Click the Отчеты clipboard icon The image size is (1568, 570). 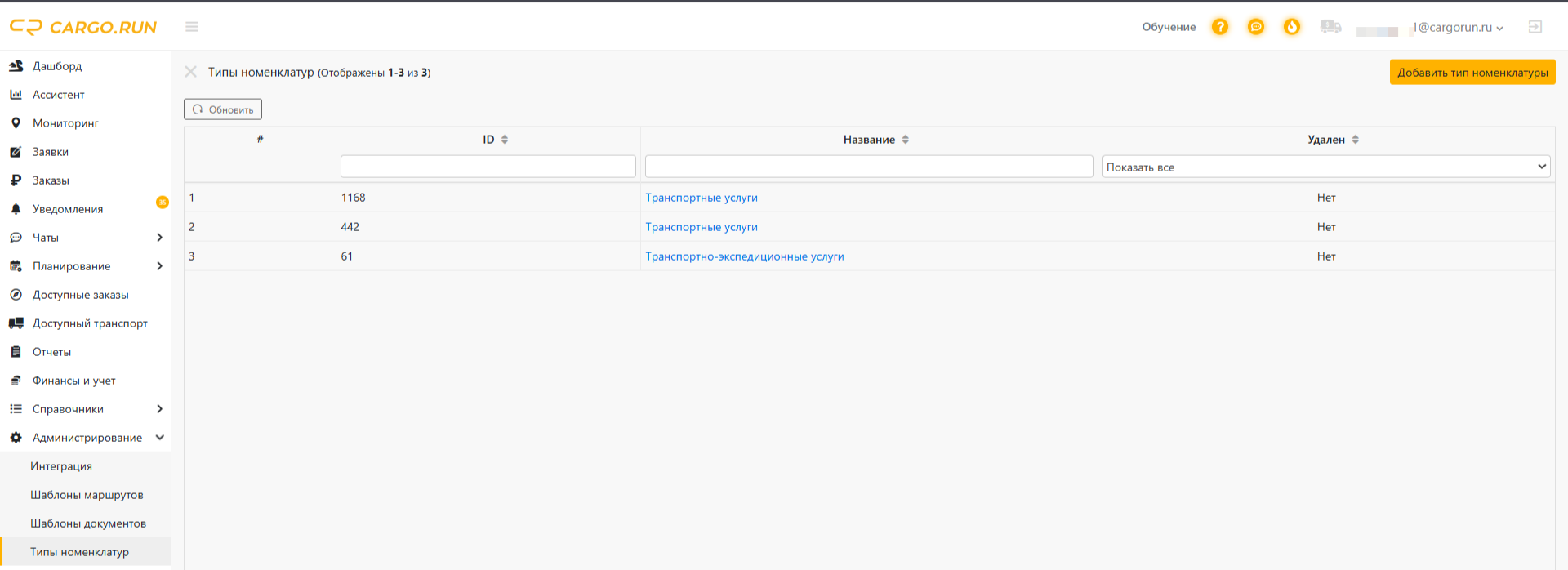pyautogui.click(x=16, y=352)
